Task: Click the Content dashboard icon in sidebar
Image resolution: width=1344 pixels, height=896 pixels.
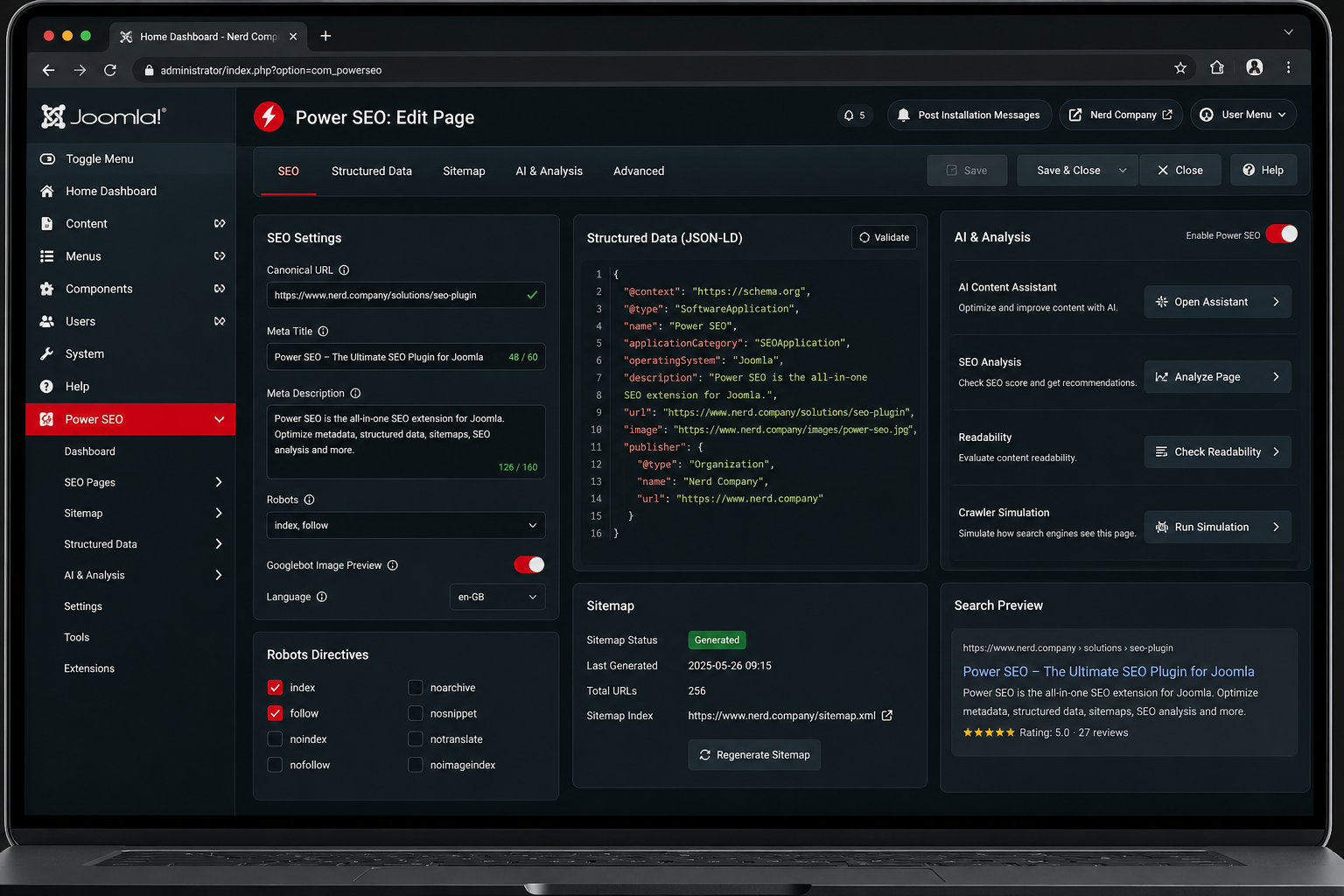Action: [220, 224]
